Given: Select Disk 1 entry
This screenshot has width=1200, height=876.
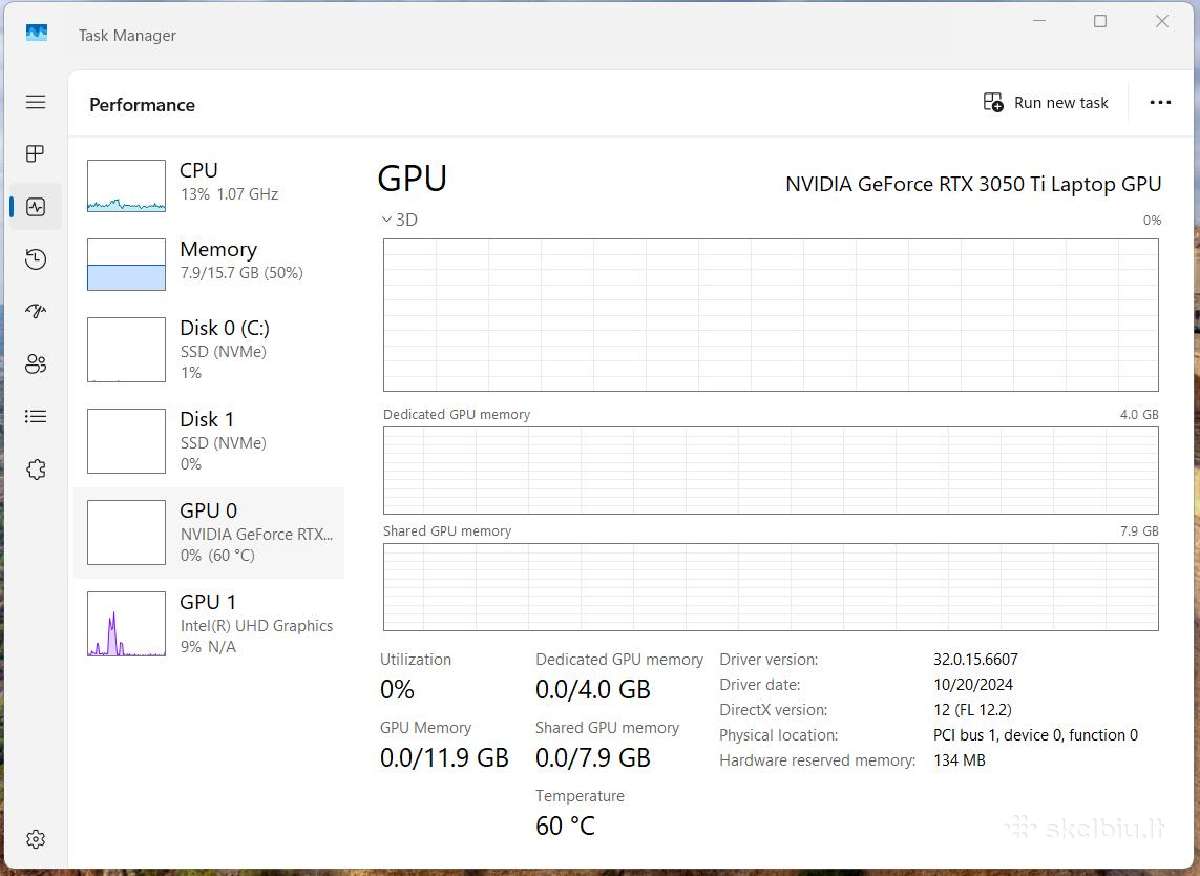Looking at the screenshot, I should pyautogui.click(x=208, y=441).
